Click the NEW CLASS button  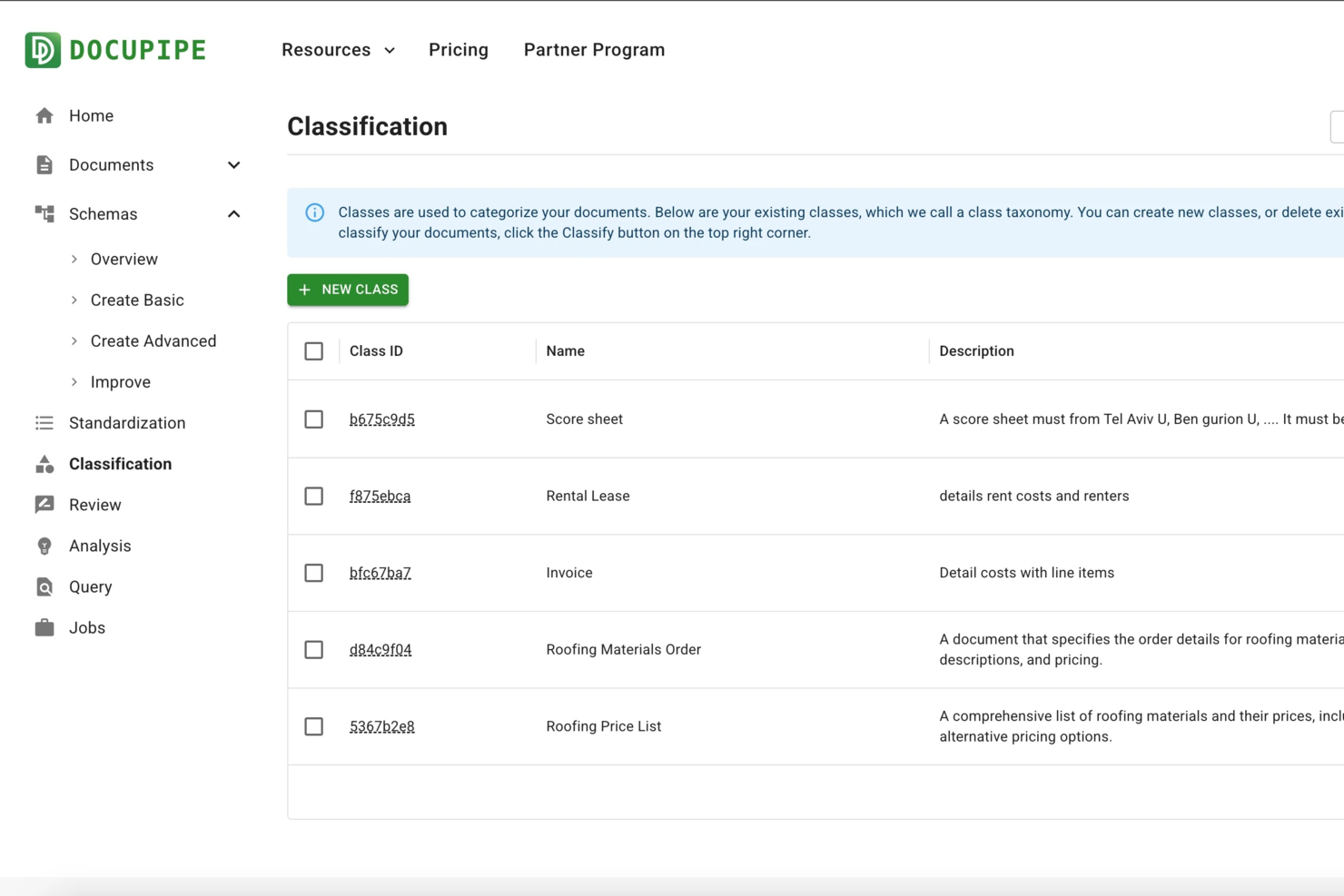coord(347,290)
